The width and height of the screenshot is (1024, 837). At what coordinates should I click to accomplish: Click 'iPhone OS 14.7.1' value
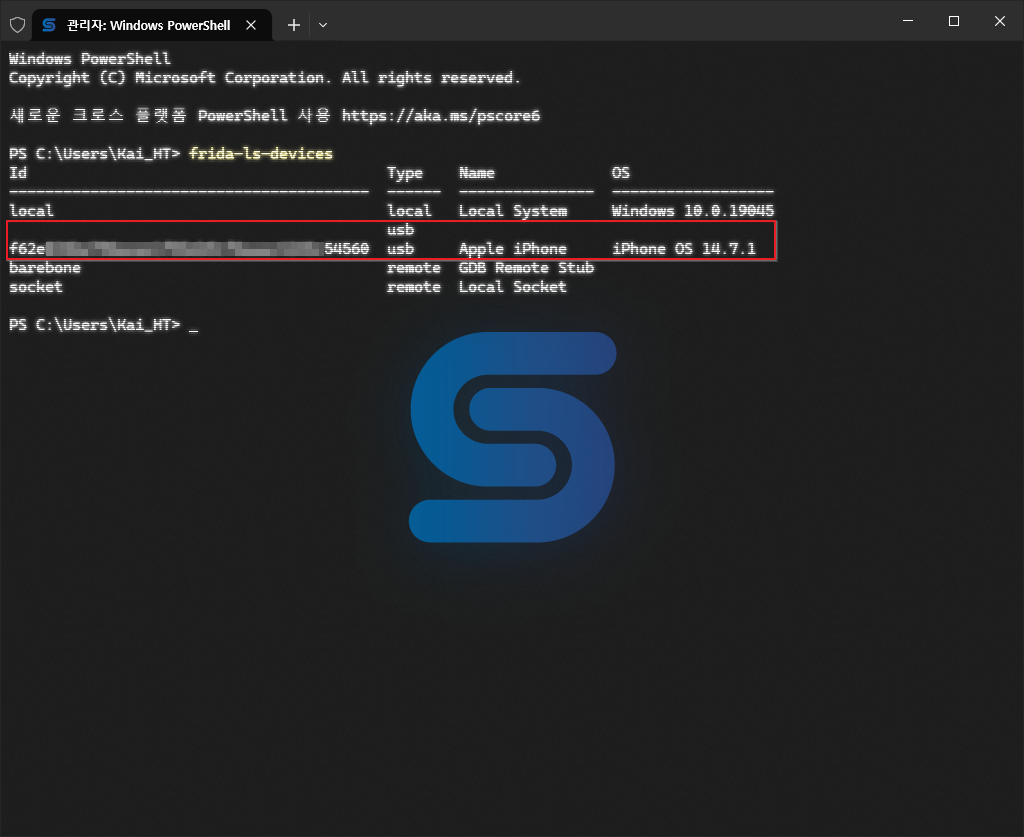[x=684, y=248]
